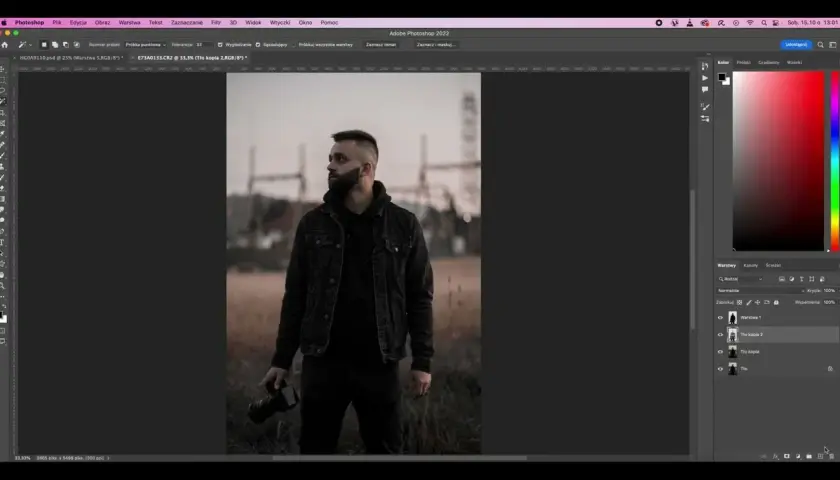Select the Lasso tool

3,90
